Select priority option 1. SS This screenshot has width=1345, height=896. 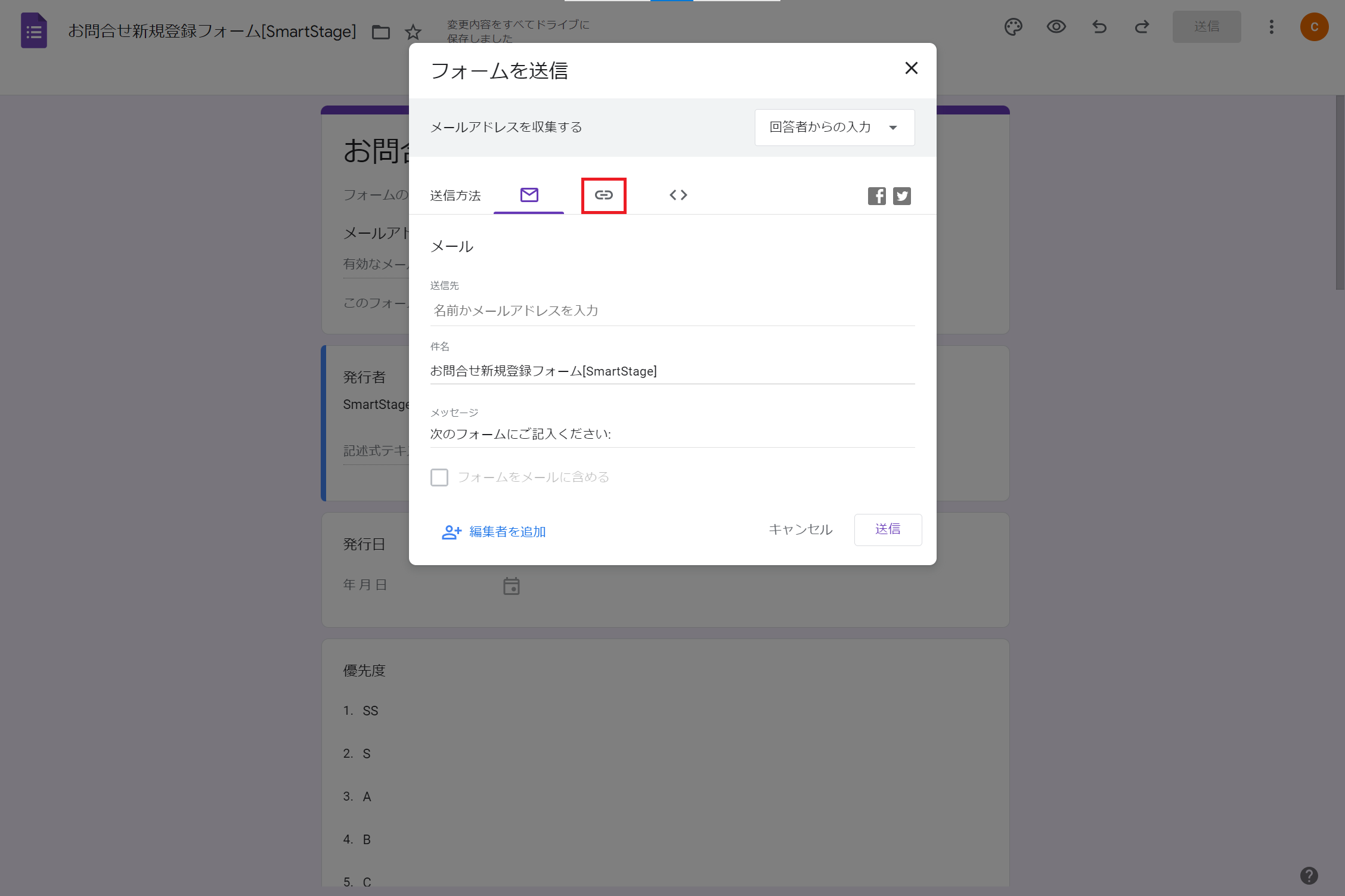(361, 711)
